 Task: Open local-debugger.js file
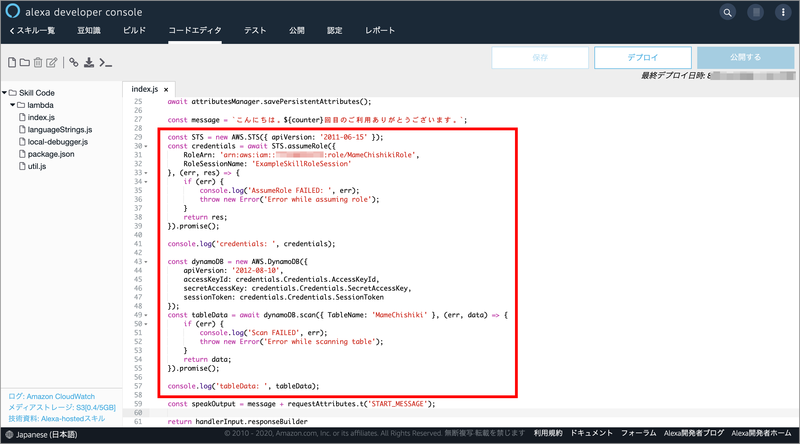click(57, 142)
